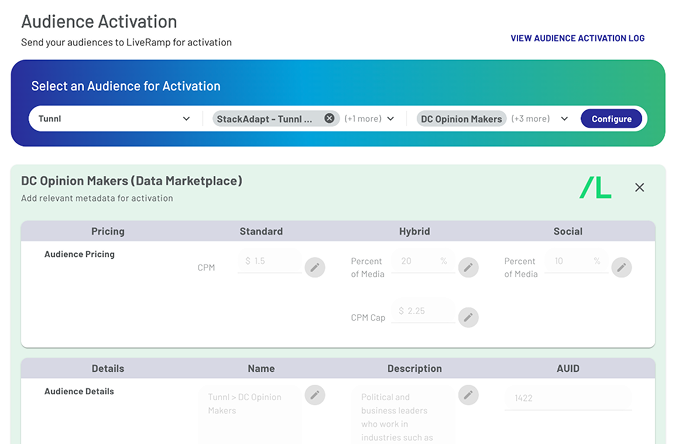The width and height of the screenshot is (679, 444).
Task: Edit the audience Name field
Action: [x=315, y=395]
